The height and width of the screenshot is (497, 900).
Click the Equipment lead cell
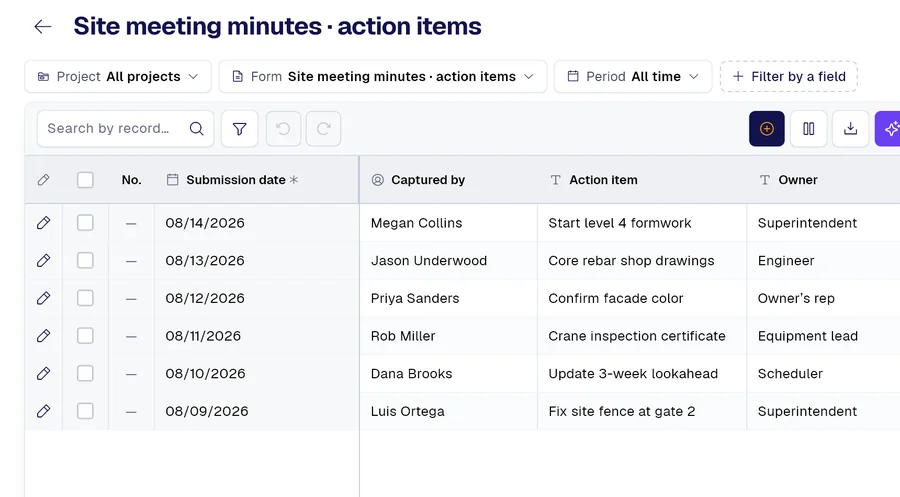(x=824, y=336)
